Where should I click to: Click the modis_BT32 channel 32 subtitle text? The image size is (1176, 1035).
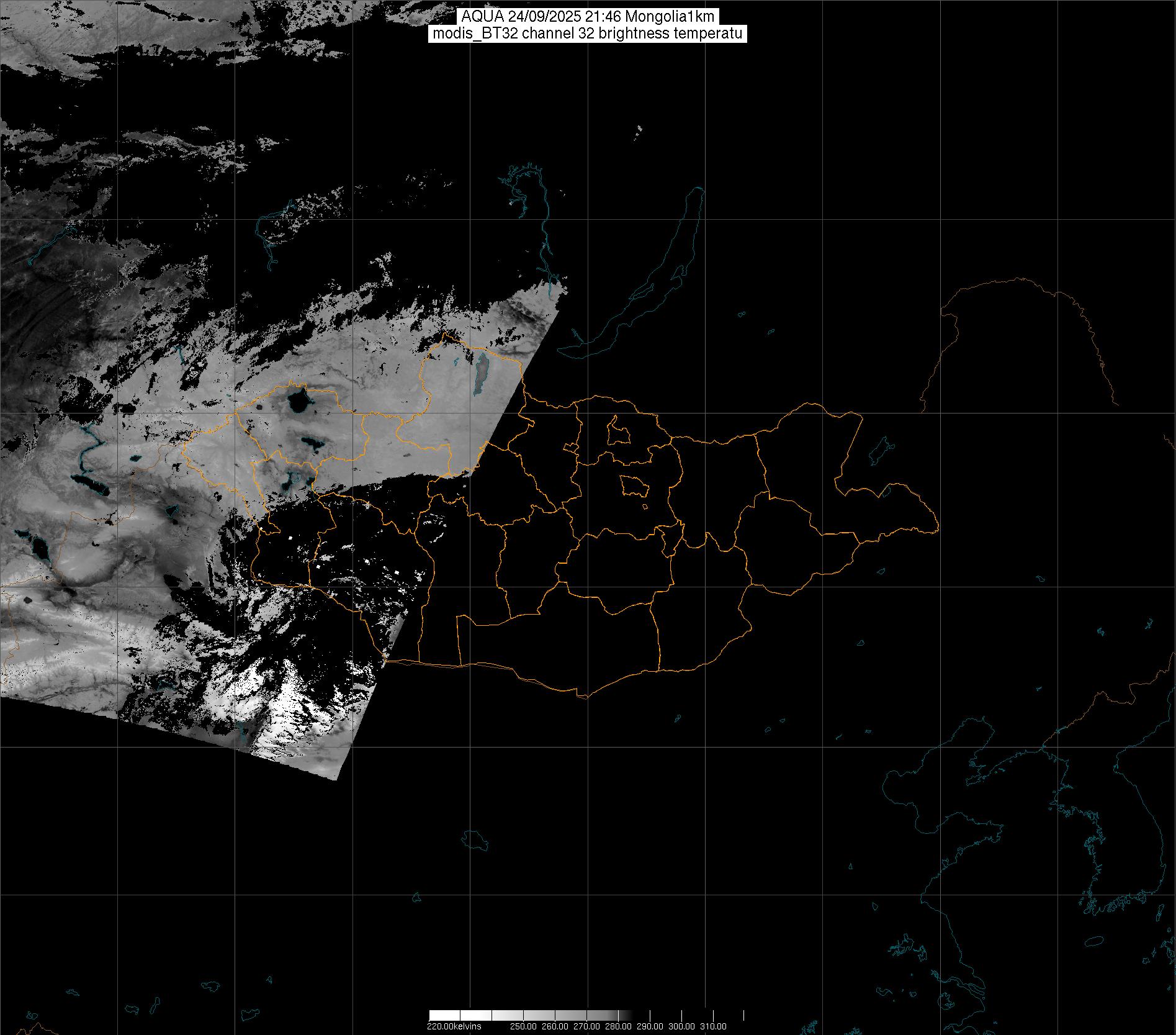click(587, 34)
